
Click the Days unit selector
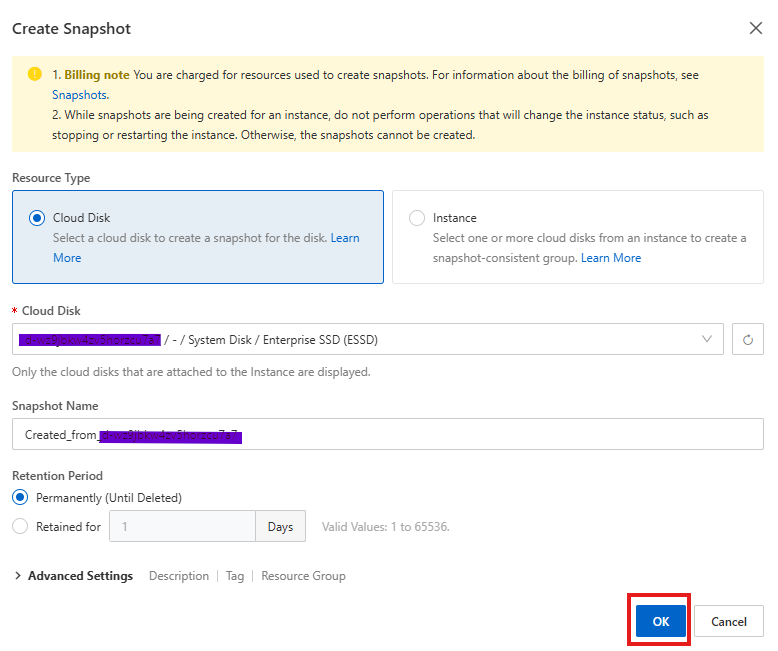(280, 526)
